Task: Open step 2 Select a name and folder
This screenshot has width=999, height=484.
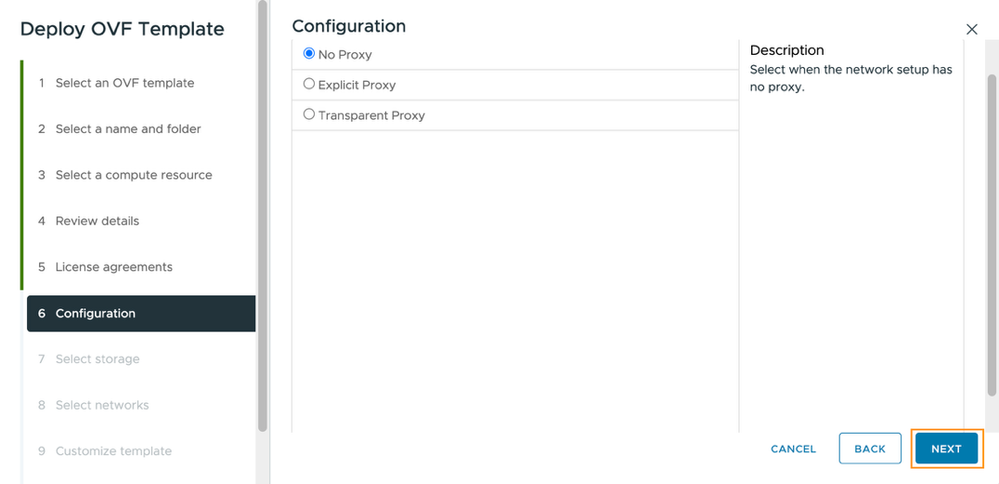Action: coord(128,129)
